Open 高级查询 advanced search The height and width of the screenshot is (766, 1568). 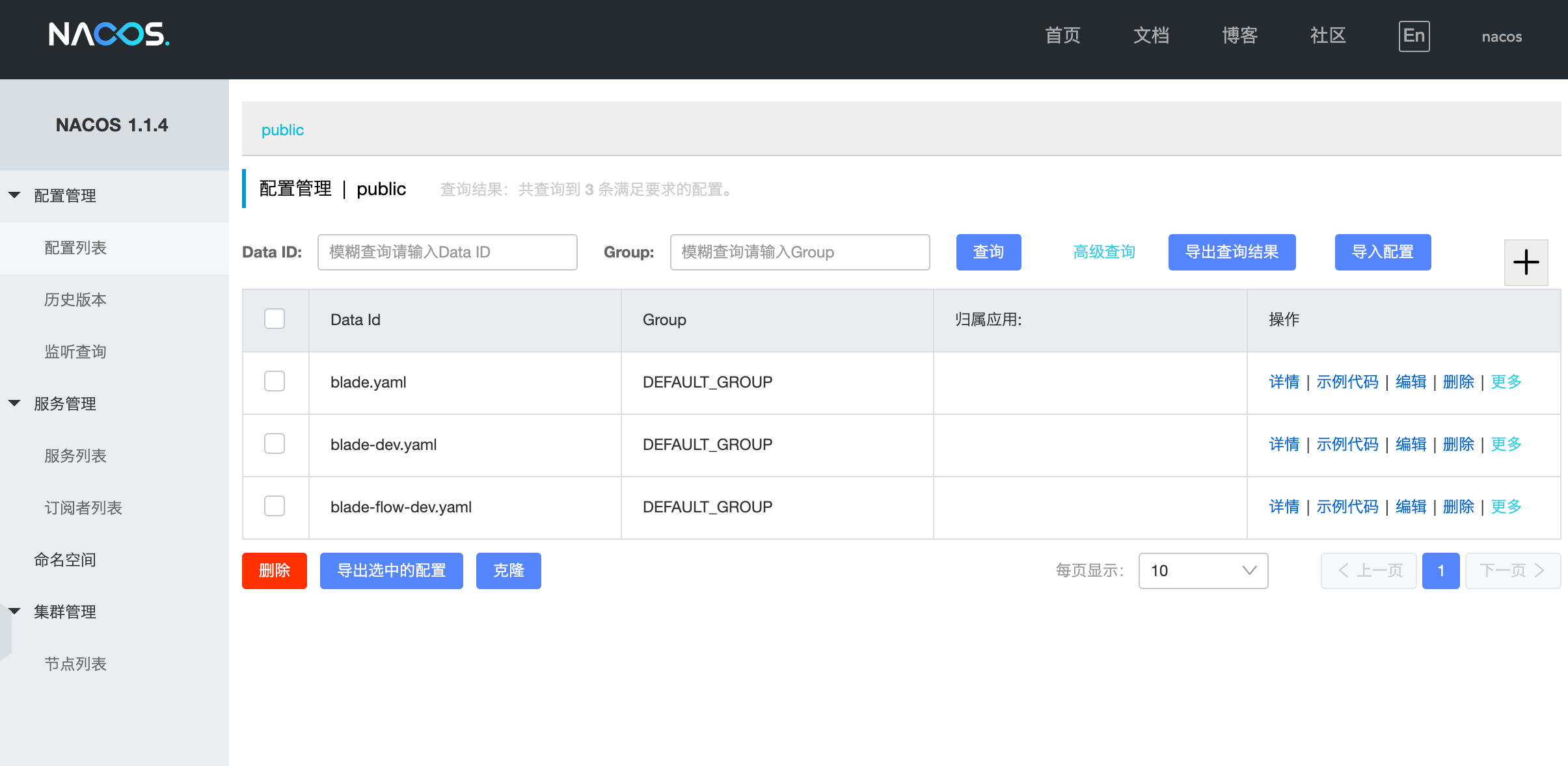click(x=1104, y=252)
